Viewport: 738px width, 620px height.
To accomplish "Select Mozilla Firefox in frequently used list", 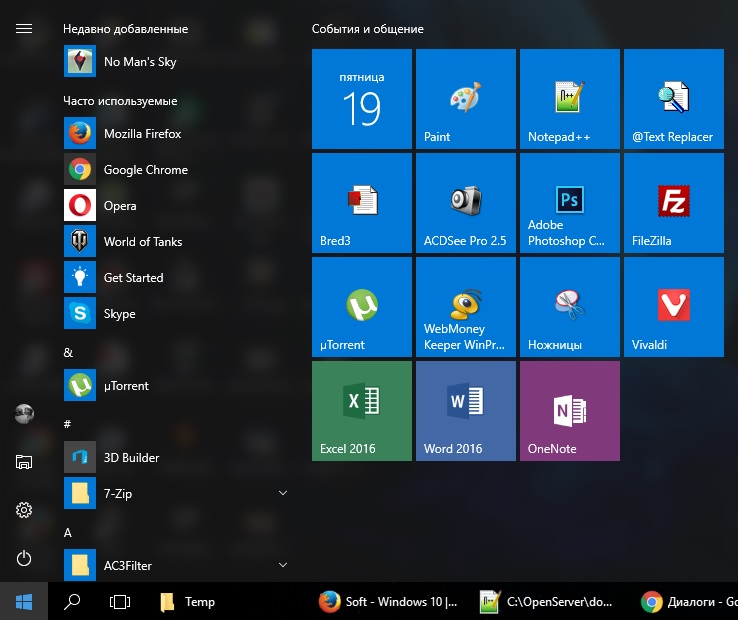I will tap(142, 134).
